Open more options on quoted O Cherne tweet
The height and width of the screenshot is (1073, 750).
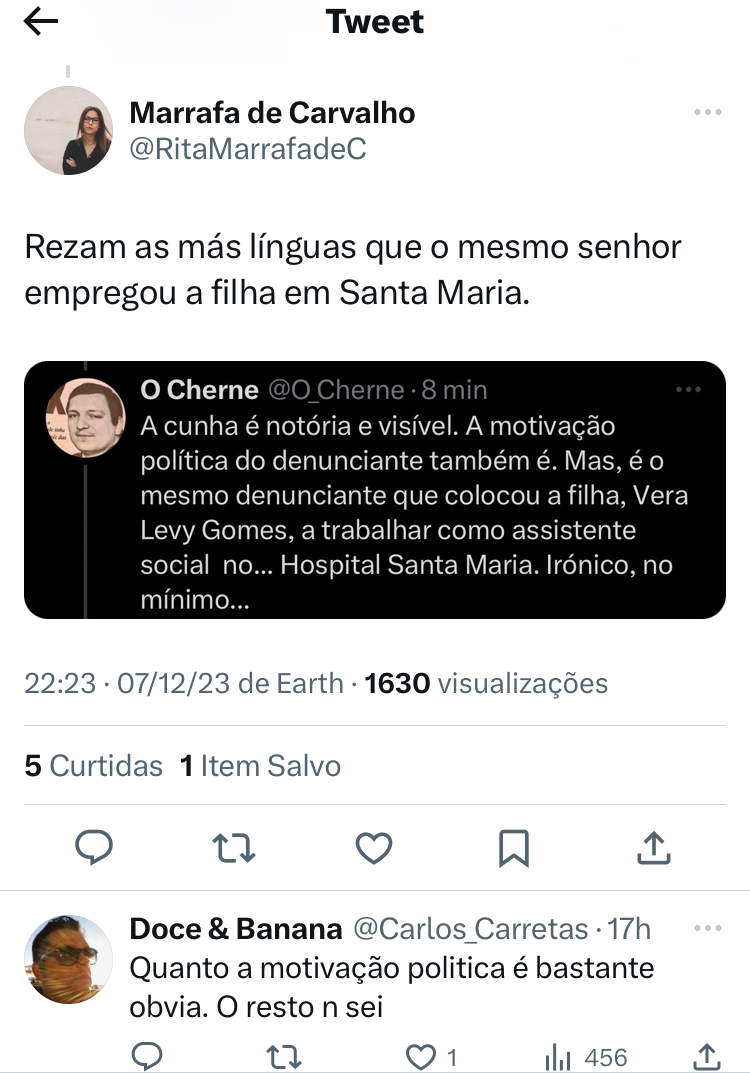click(689, 389)
